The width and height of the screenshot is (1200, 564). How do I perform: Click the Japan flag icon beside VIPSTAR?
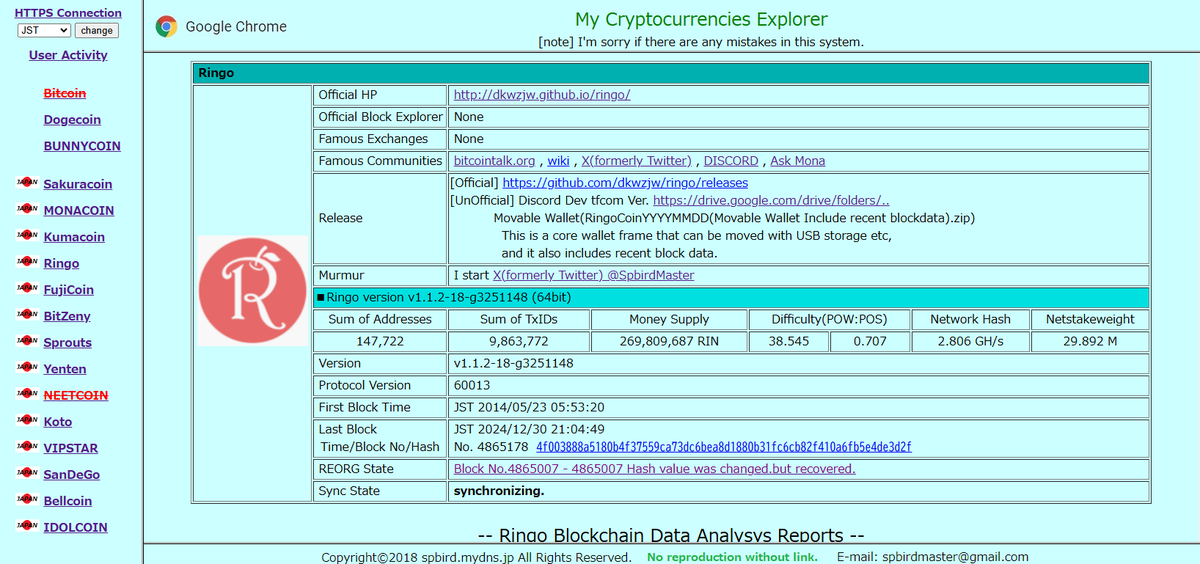point(27,447)
